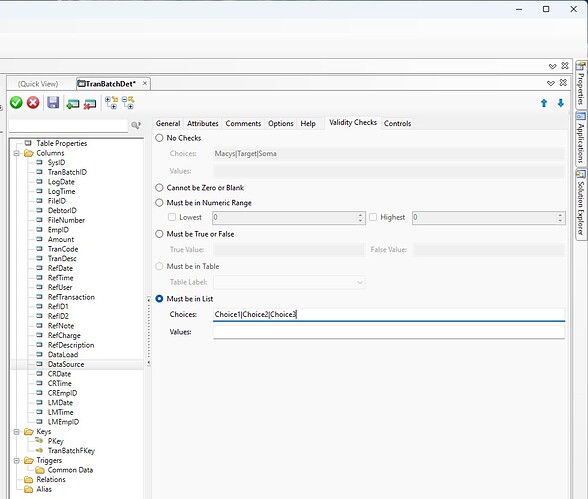Click the add column toolbar icon

point(73,103)
